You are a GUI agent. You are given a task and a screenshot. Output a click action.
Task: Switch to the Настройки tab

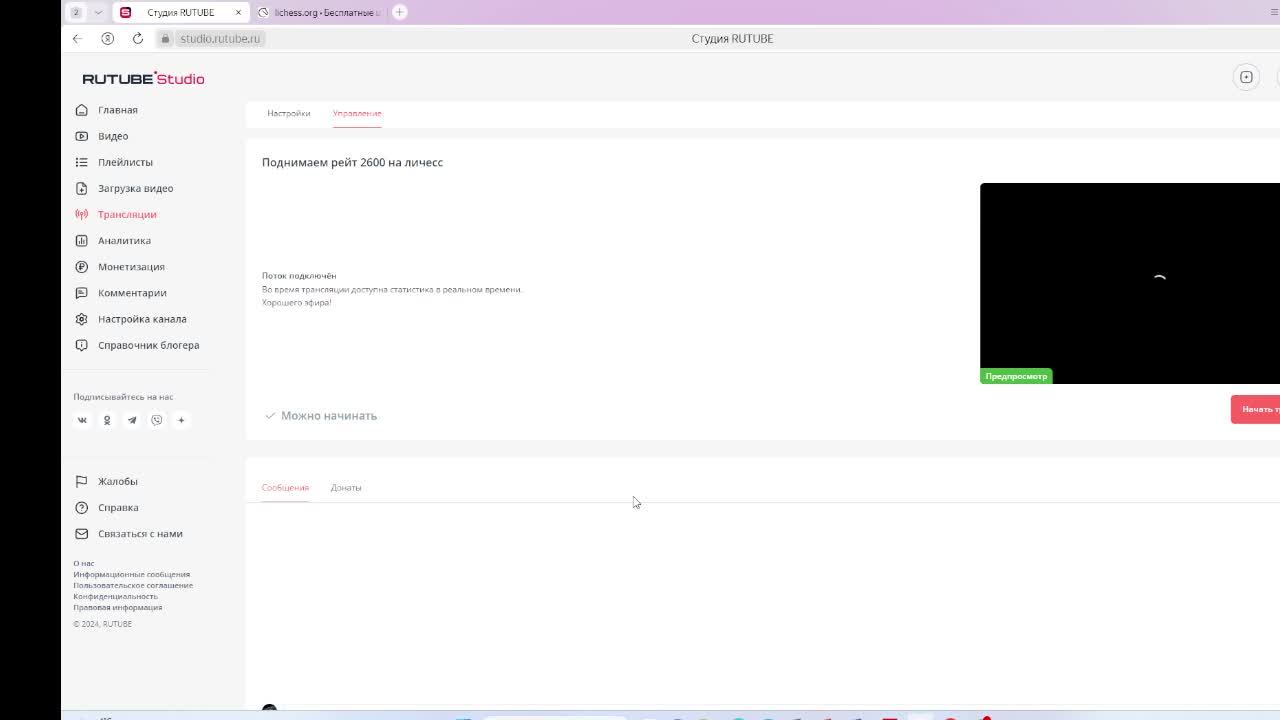click(289, 113)
